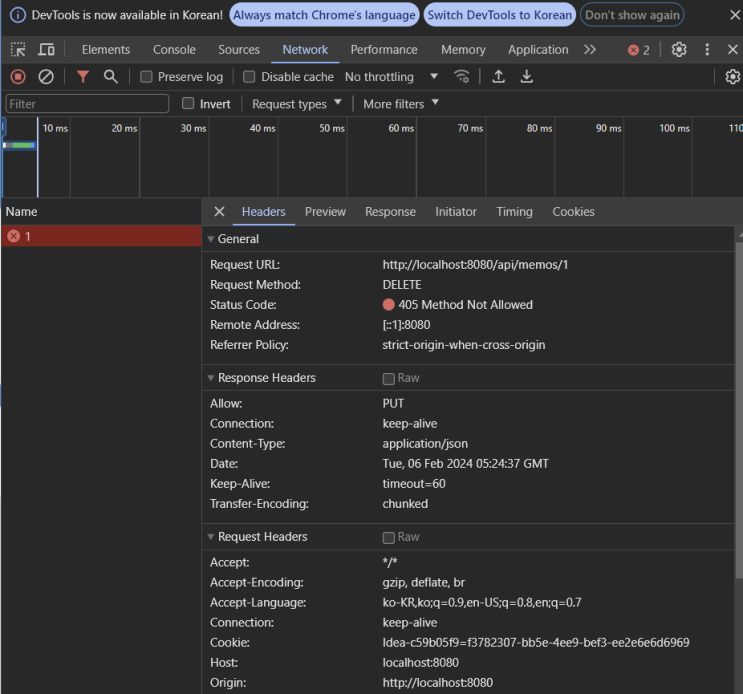Screen dimensions: 743x694
Task: Open the Request types dropdown
Action: pyautogui.click(x=296, y=104)
